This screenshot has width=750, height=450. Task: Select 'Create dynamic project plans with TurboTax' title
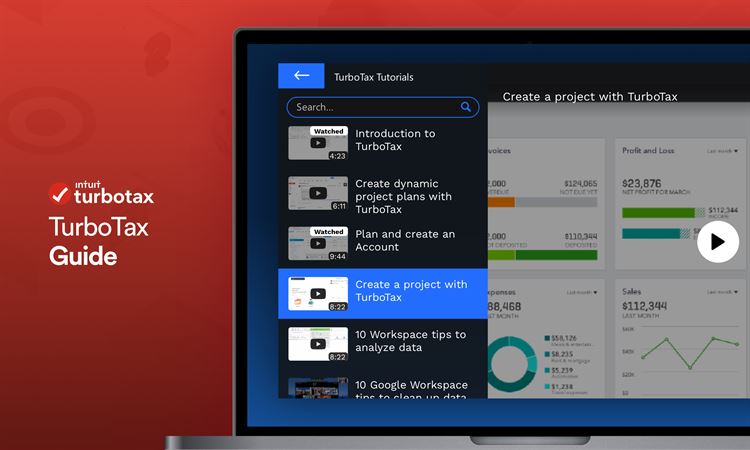[x=403, y=196]
